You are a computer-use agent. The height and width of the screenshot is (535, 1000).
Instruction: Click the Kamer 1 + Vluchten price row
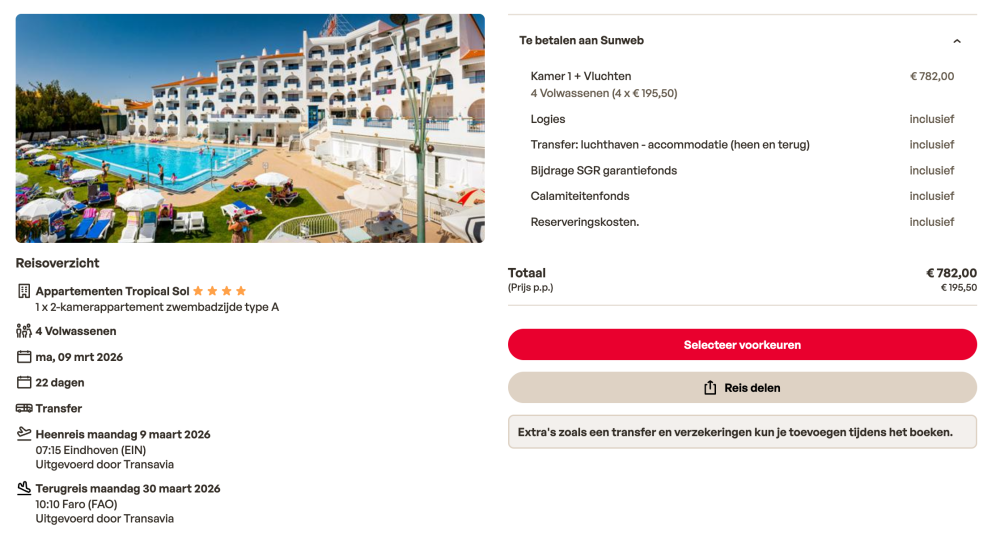[x=742, y=76]
